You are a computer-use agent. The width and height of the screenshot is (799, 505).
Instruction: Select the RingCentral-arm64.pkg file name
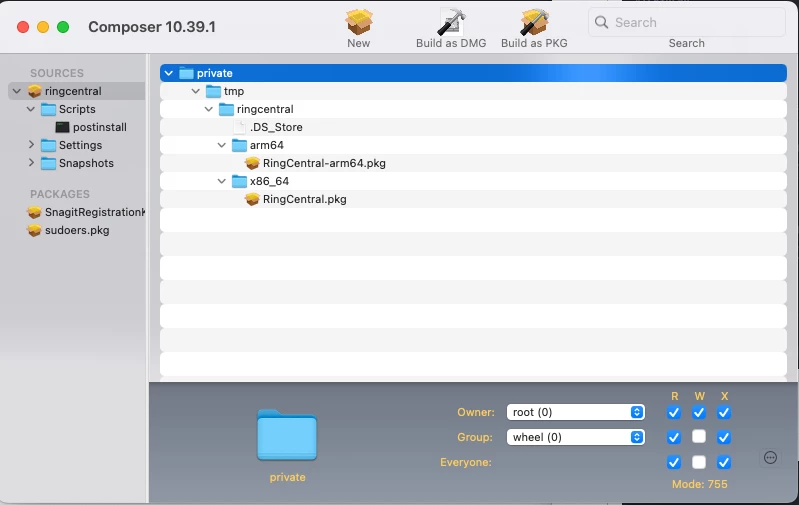coord(324,163)
